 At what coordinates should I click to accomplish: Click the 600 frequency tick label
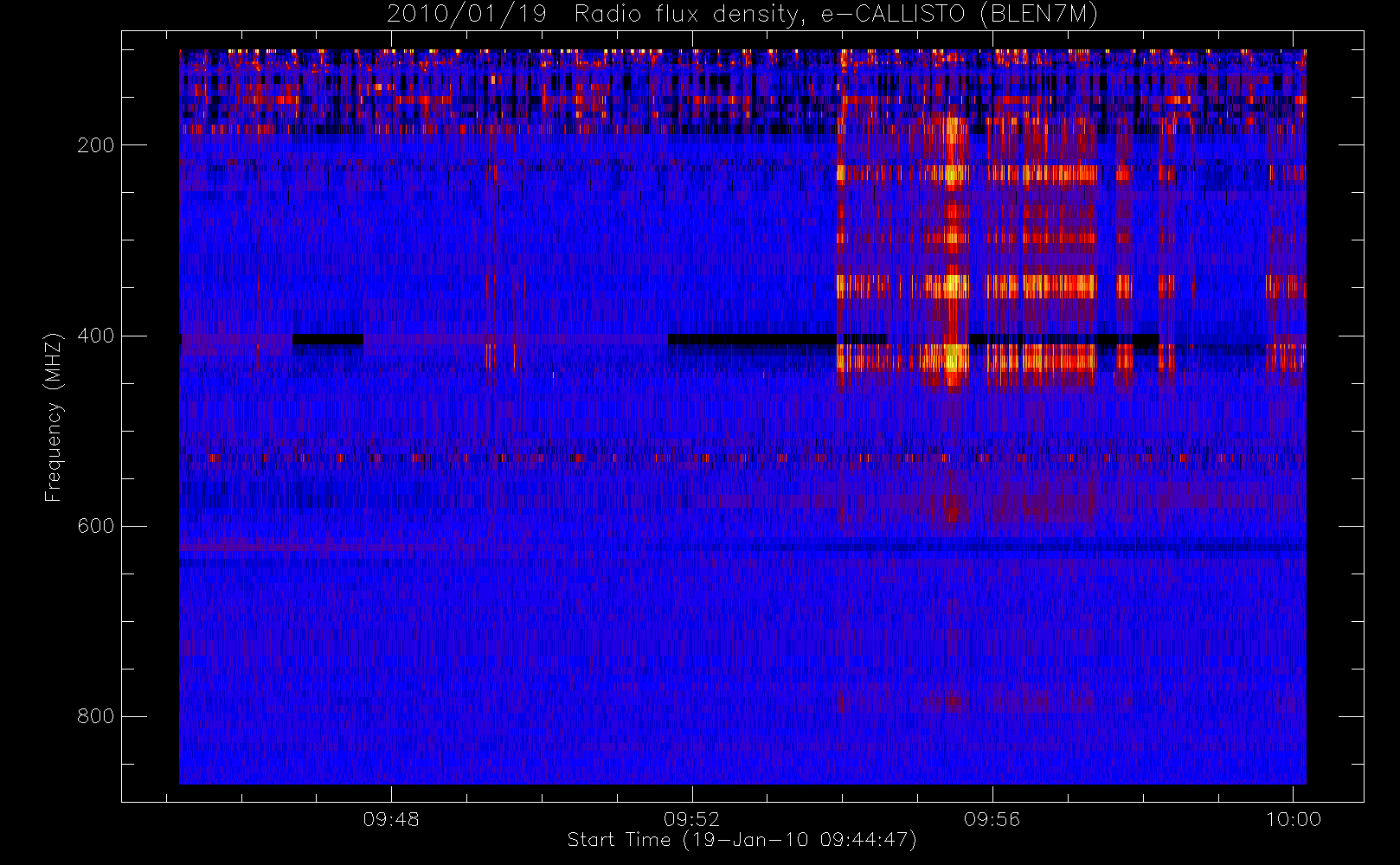pos(96,526)
